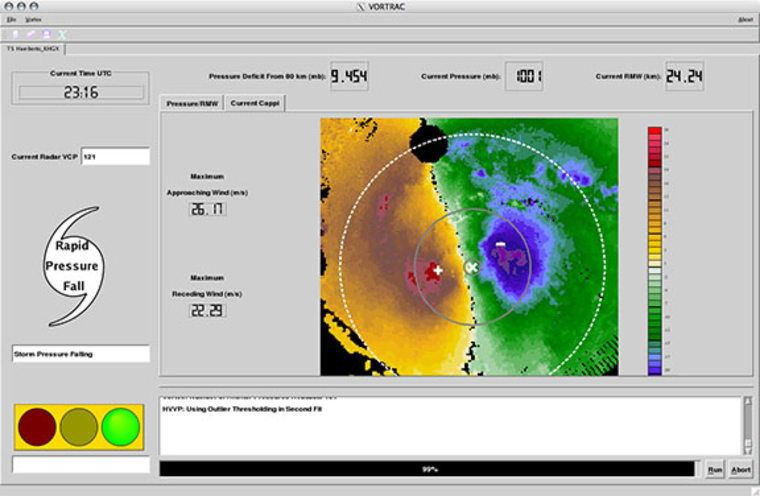Click the HVVP Outlier Thresholding log line
The width and height of the screenshot is (760, 496).
242,409
